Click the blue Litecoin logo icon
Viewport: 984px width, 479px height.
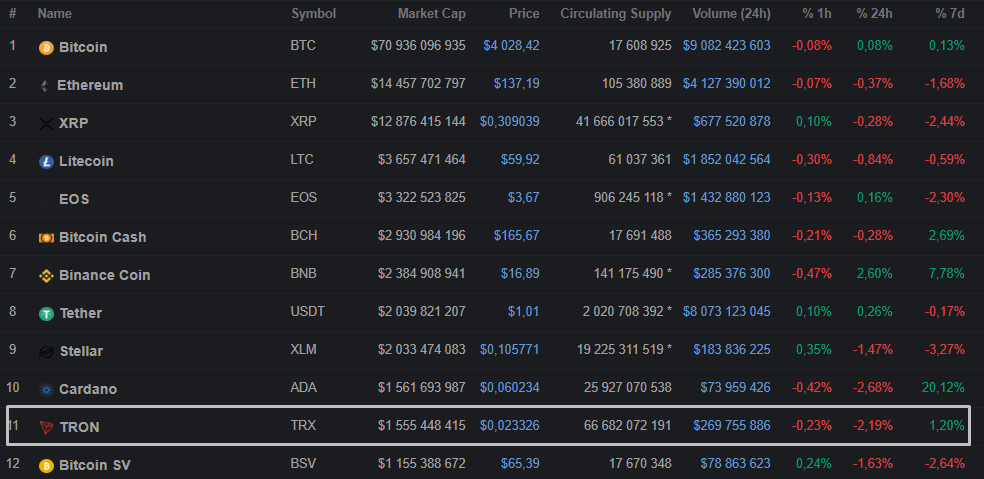tap(46, 161)
